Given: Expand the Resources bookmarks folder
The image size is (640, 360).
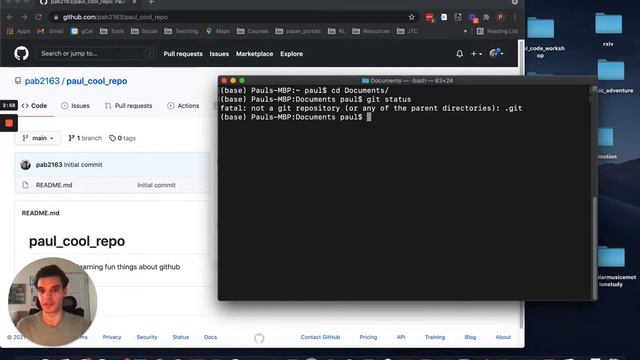Looking at the screenshot, I should tap(371, 31).
